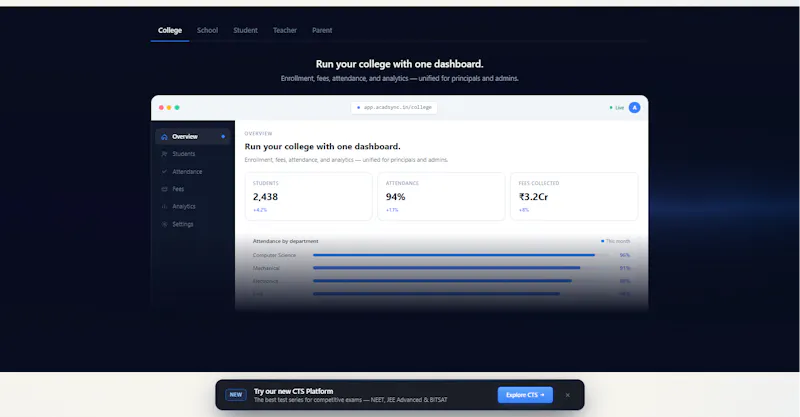Click the Explore CTS button
Image resolution: width=800 pixels, height=417 pixels.
(525, 395)
